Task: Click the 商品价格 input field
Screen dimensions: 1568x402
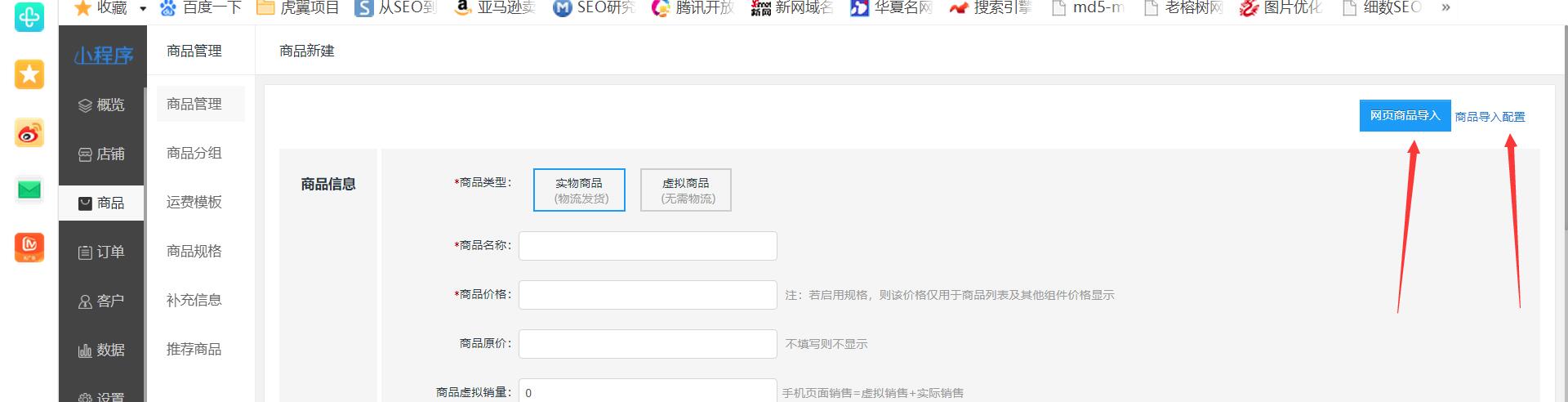Action: point(648,295)
